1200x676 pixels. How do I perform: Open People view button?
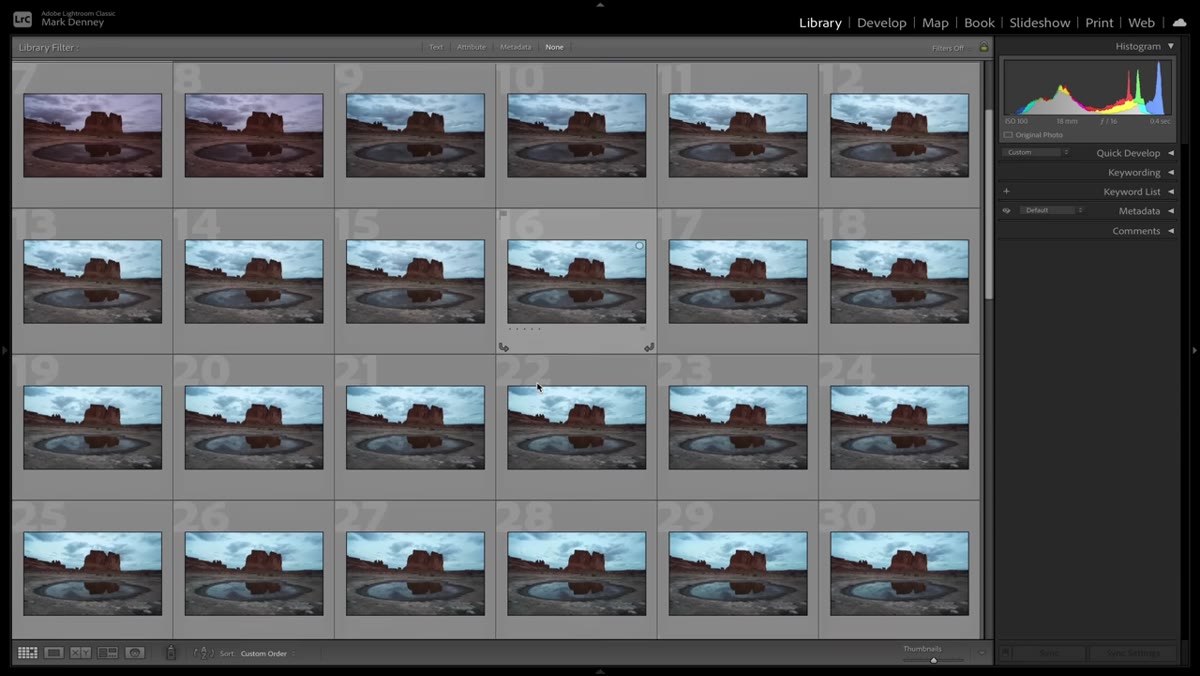coord(135,653)
